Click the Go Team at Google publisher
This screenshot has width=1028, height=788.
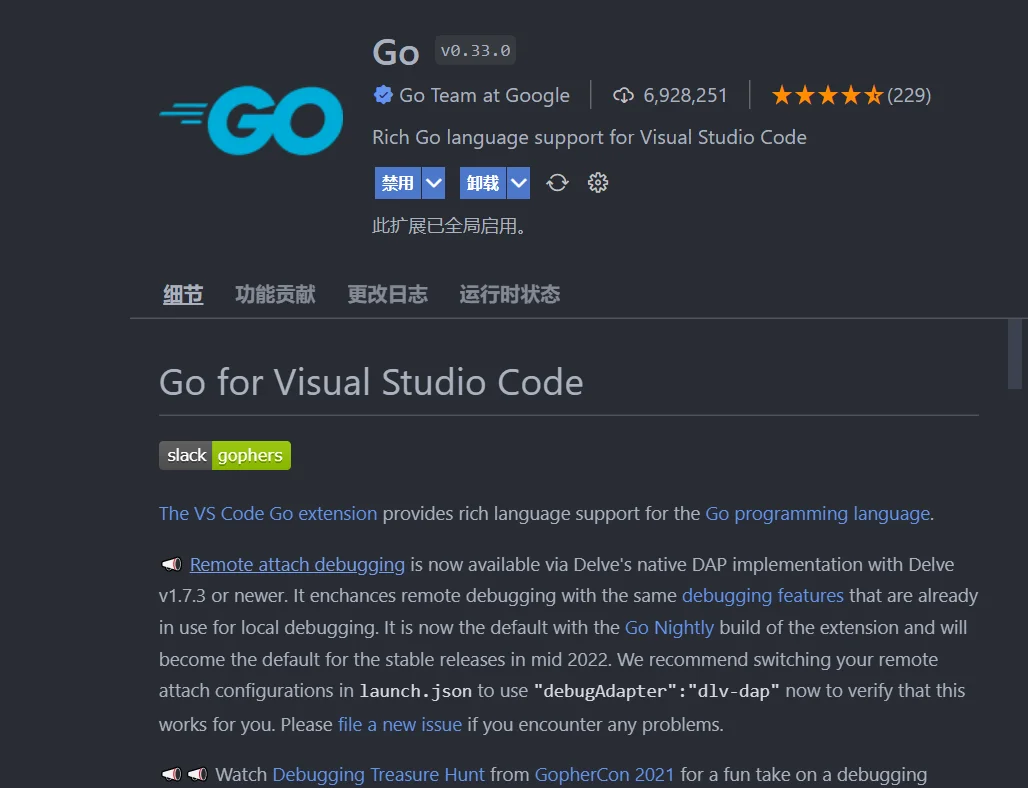click(484, 96)
